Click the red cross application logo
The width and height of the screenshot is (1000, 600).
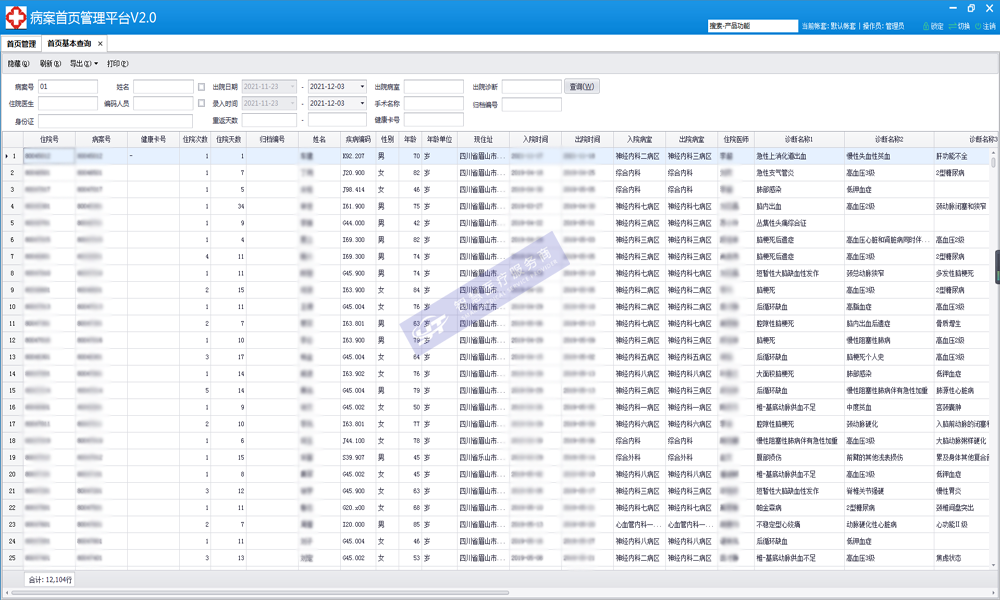[14, 18]
